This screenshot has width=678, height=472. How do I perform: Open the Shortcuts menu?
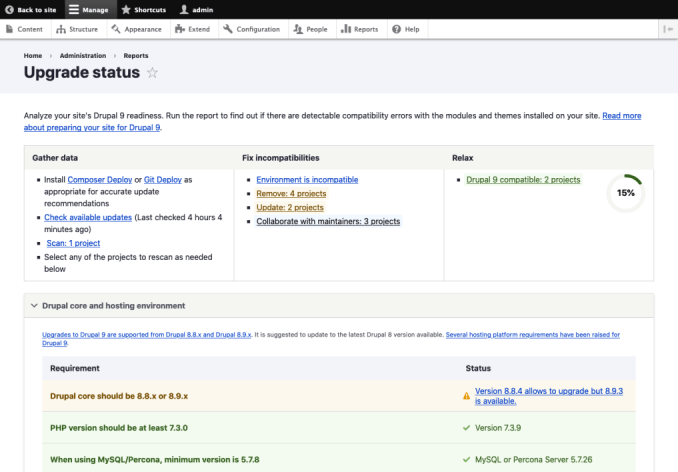point(143,9)
